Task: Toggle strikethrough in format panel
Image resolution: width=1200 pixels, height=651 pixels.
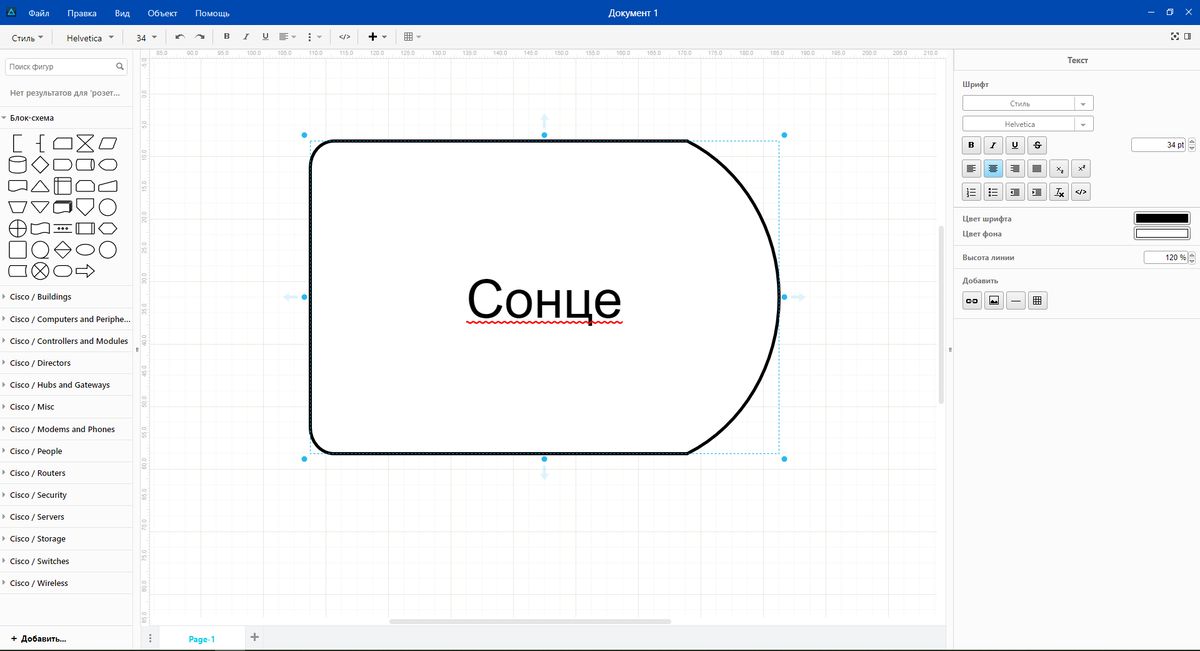Action: click(x=1037, y=145)
